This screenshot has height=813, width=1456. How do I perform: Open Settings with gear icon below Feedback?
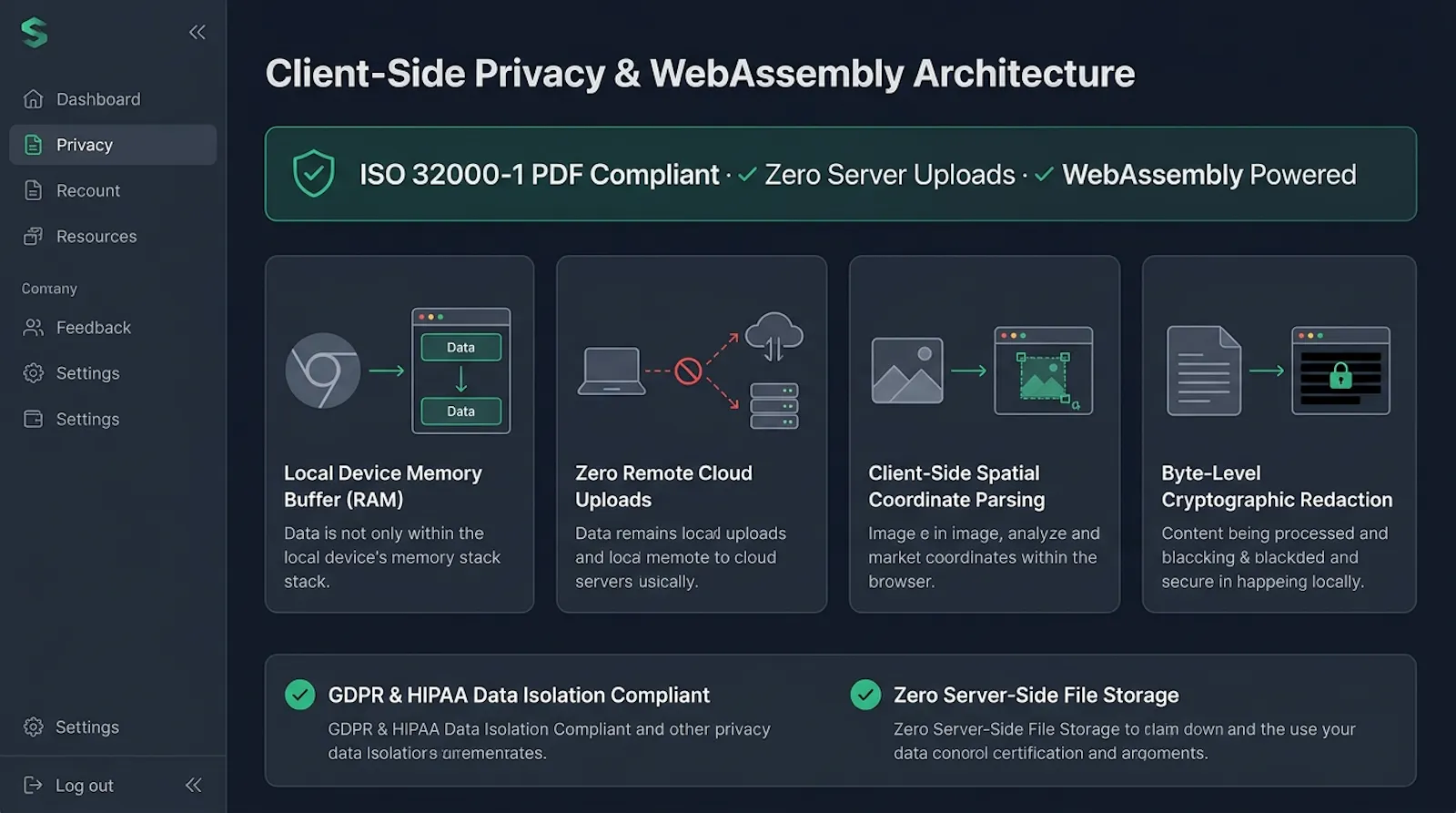pos(113,373)
